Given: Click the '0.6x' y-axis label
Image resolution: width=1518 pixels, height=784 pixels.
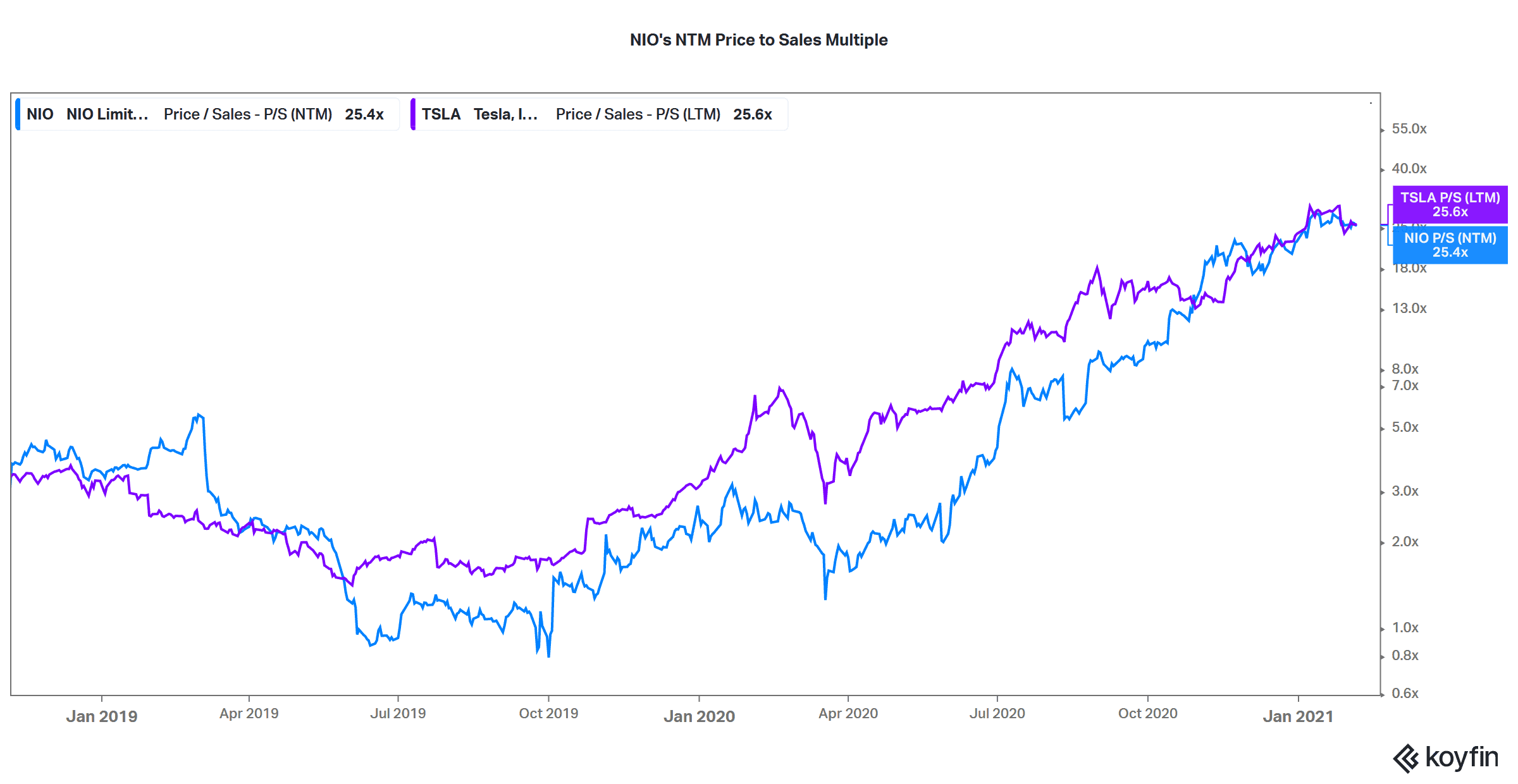Looking at the screenshot, I should [1405, 694].
